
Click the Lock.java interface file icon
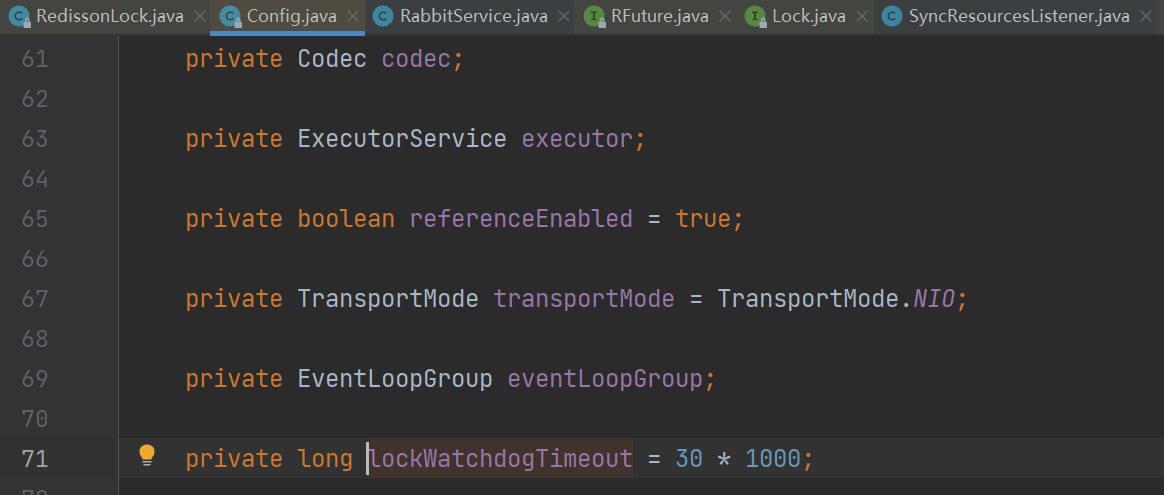(x=756, y=16)
